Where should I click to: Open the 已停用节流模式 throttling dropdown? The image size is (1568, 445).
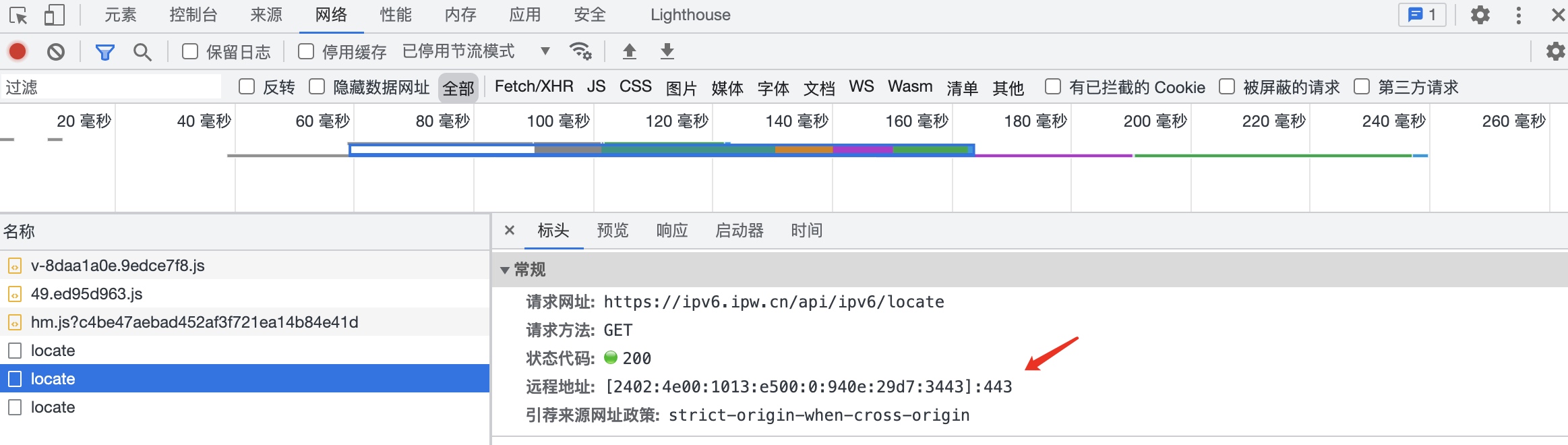pos(458,51)
